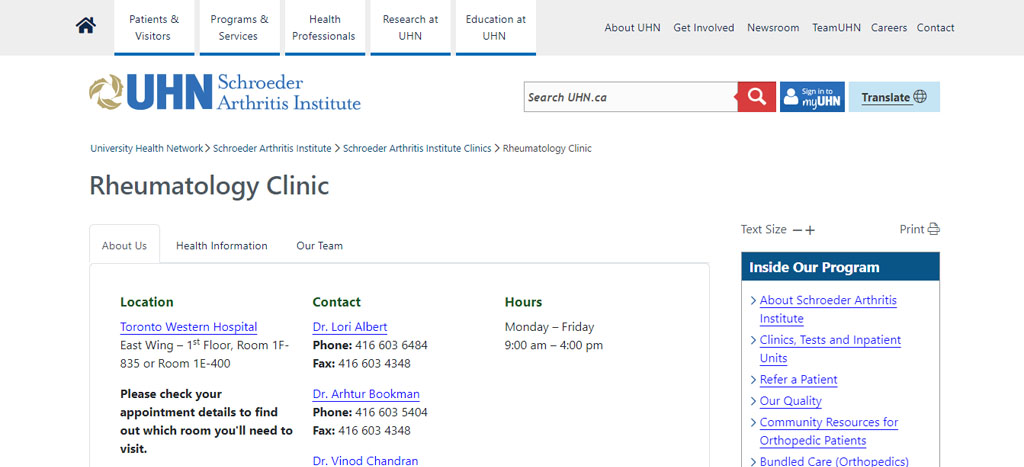Follow the Schroeder Arthritis Institute breadcrumb
The width and height of the screenshot is (1024, 467).
point(272,148)
